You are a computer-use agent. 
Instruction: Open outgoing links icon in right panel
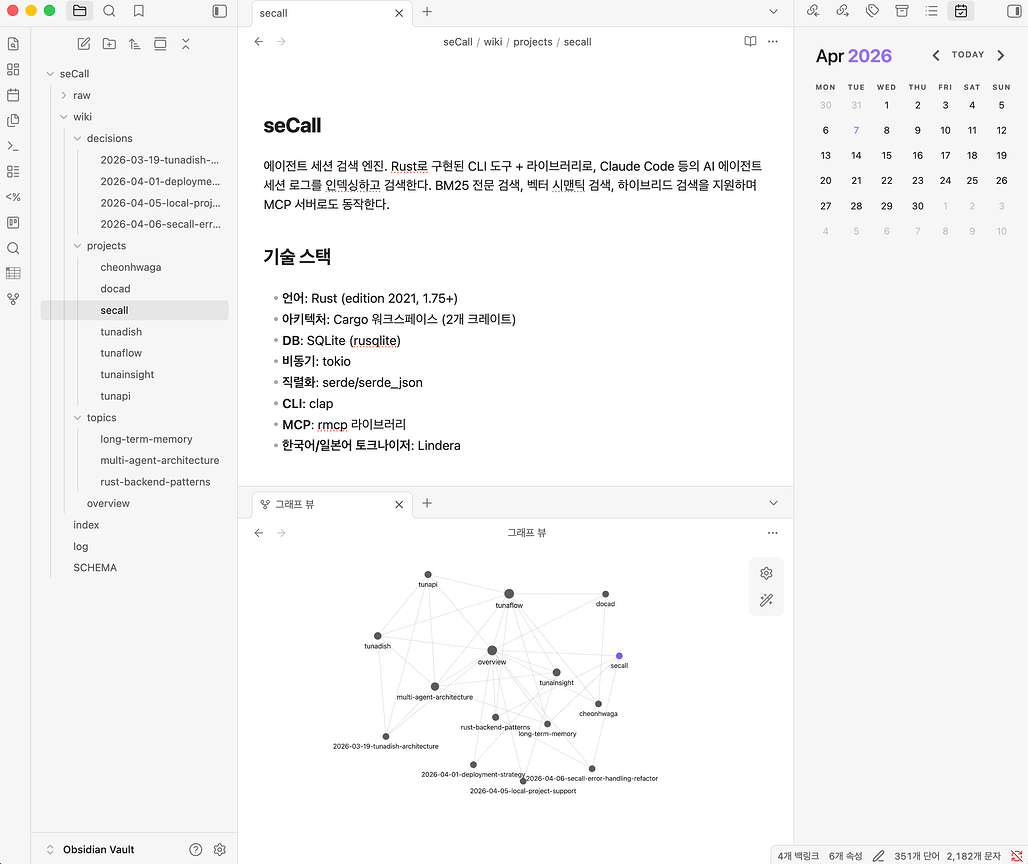pyautogui.click(x=842, y=10)
